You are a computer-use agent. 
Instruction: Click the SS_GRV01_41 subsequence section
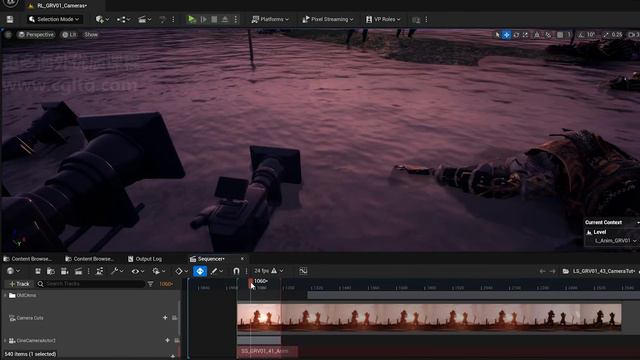tap(267, 351)
